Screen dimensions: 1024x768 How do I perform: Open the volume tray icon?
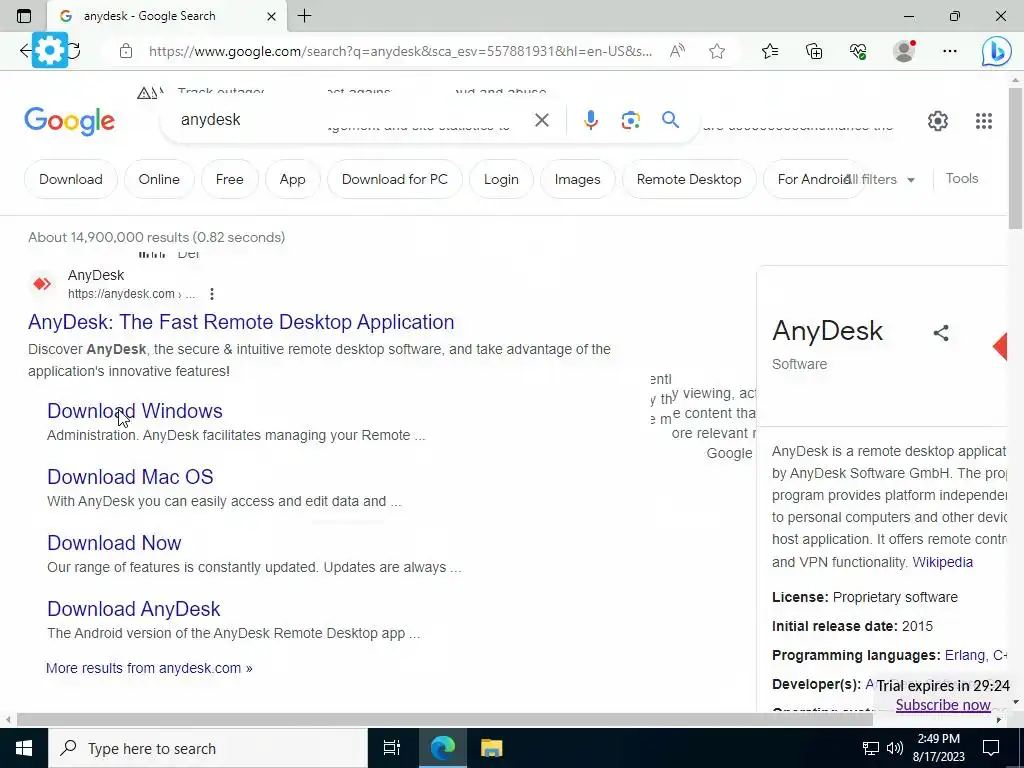point(895,748)
